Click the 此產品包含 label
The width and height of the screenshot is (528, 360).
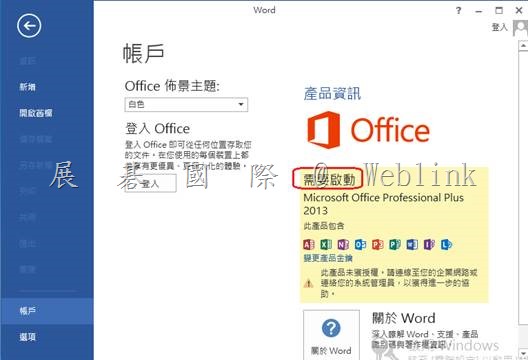pos(324,226)
